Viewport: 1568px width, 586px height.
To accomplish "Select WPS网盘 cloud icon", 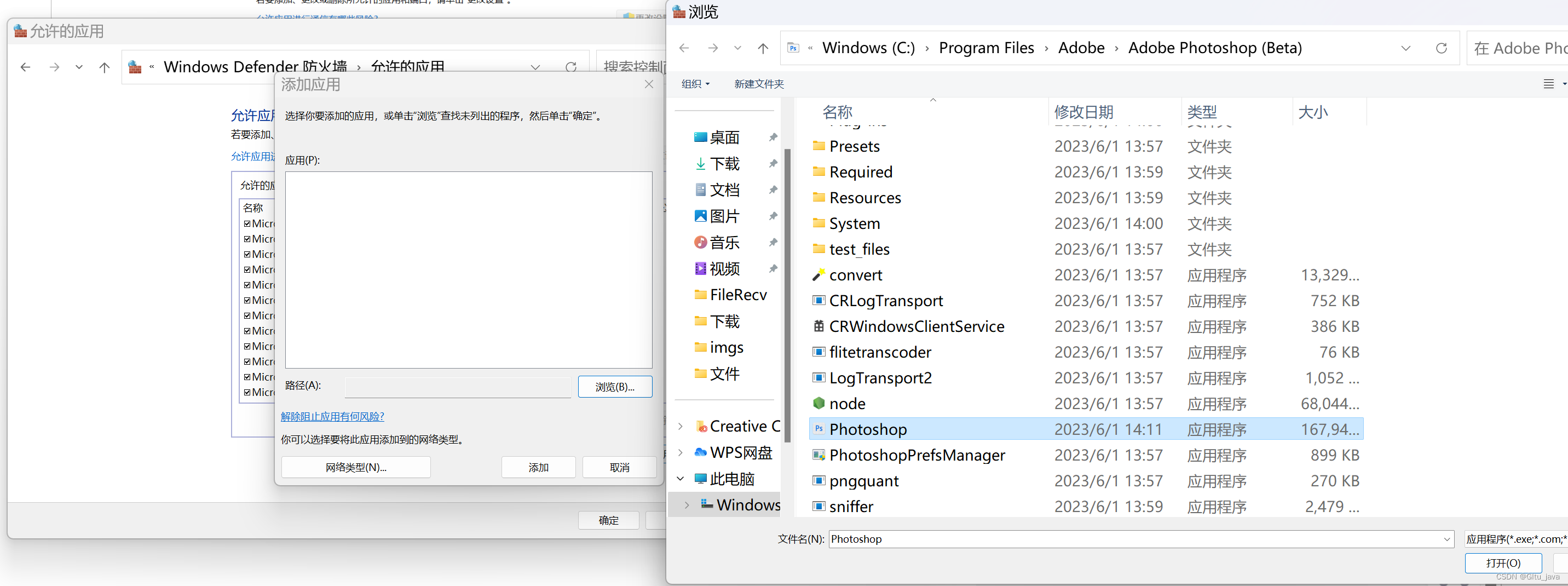I will coord(701,452).
